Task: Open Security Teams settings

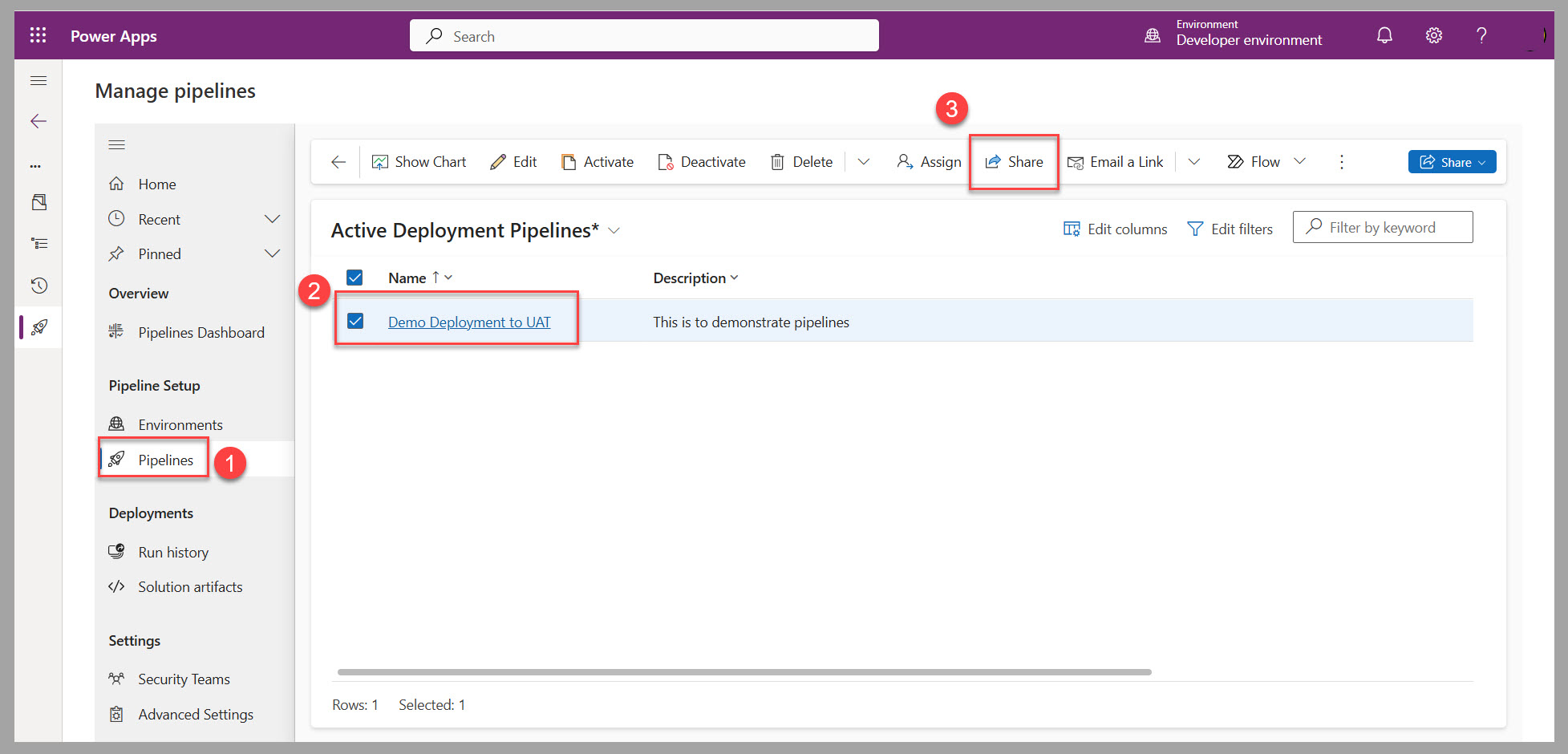Action: pos(184,679)
